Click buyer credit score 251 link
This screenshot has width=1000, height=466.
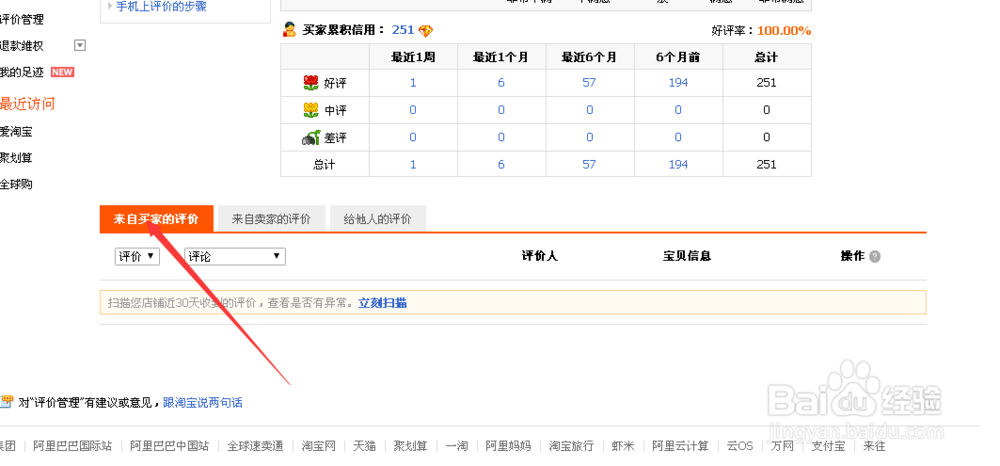[403, 30]
